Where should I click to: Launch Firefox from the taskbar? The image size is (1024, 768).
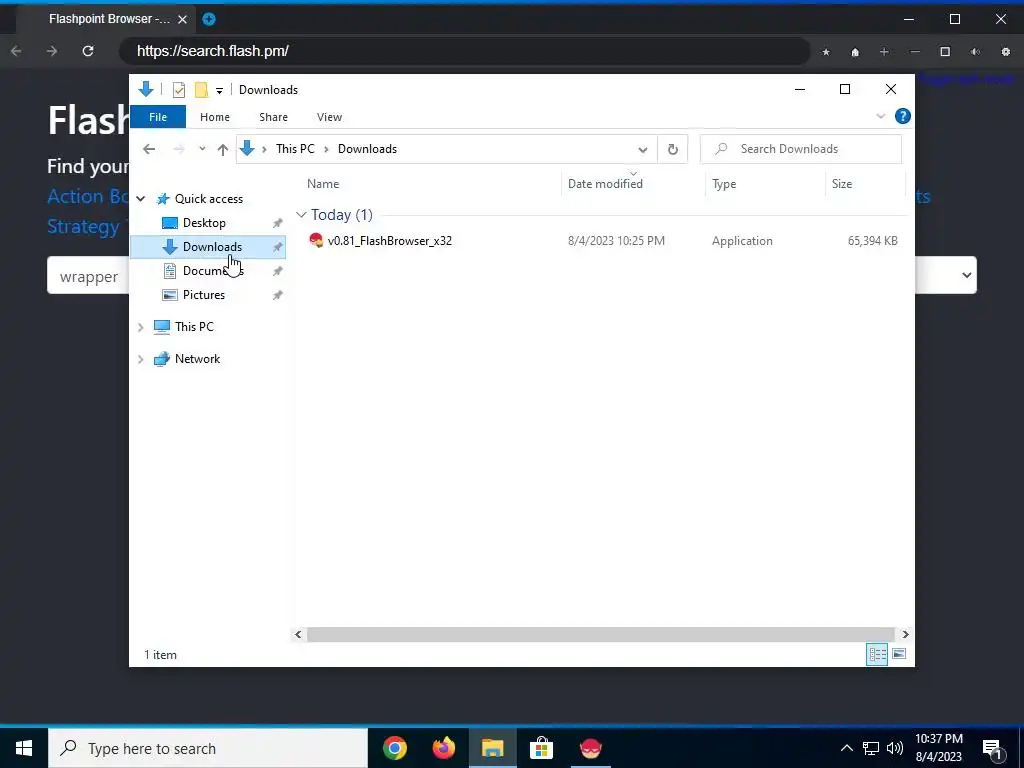click(x=443, y=748)
